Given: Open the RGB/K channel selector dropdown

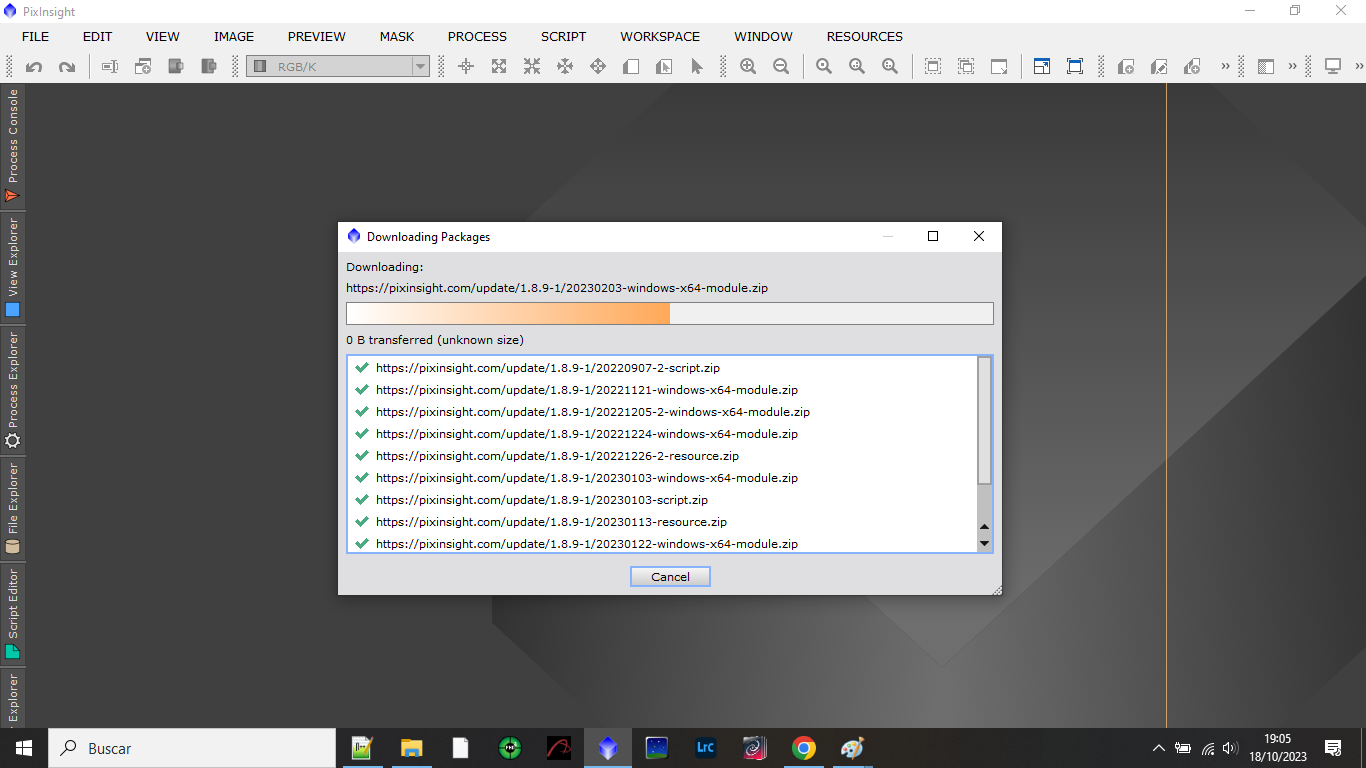Looking at the screenshot, I should [338, 66].
